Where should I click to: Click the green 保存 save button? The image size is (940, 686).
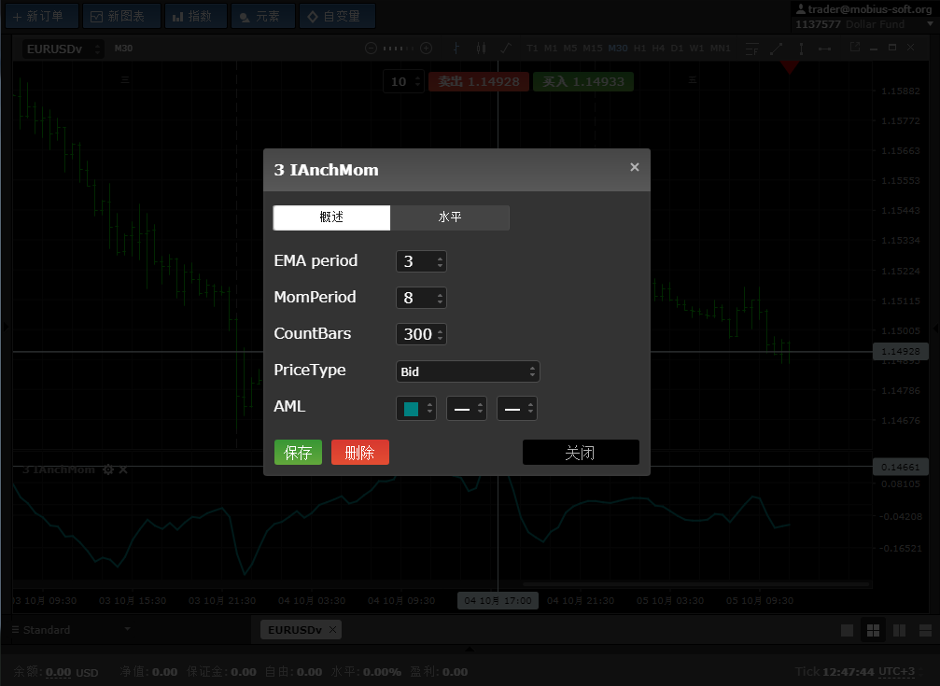pyautogui.click(x=298, y=452)
